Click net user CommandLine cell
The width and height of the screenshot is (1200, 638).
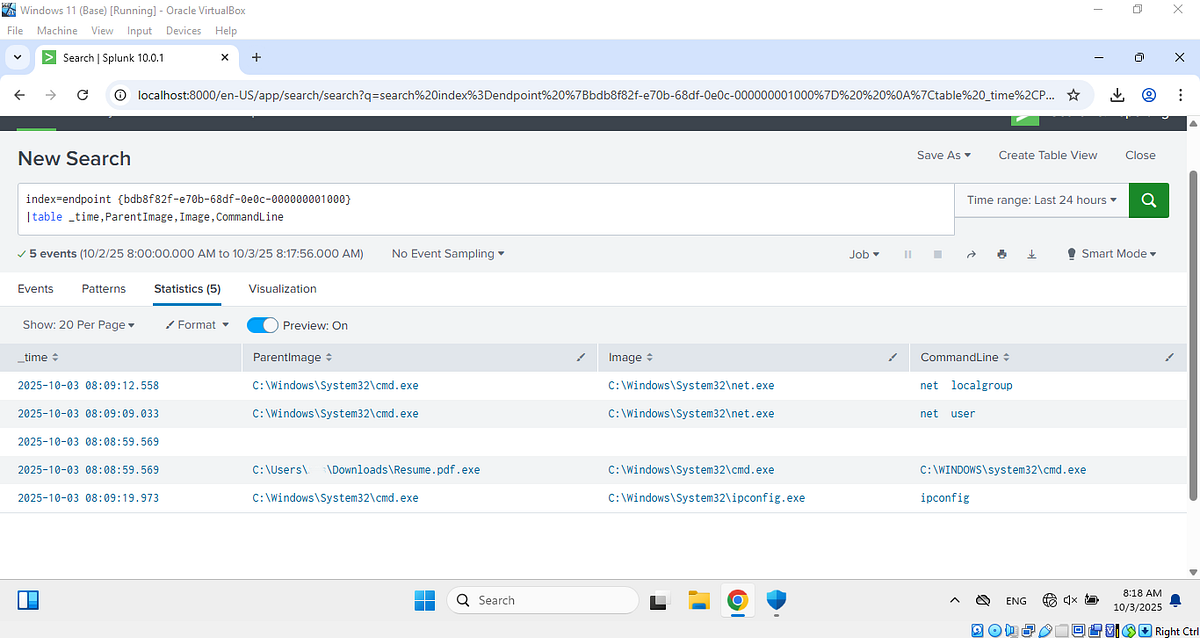pos(947,414)
